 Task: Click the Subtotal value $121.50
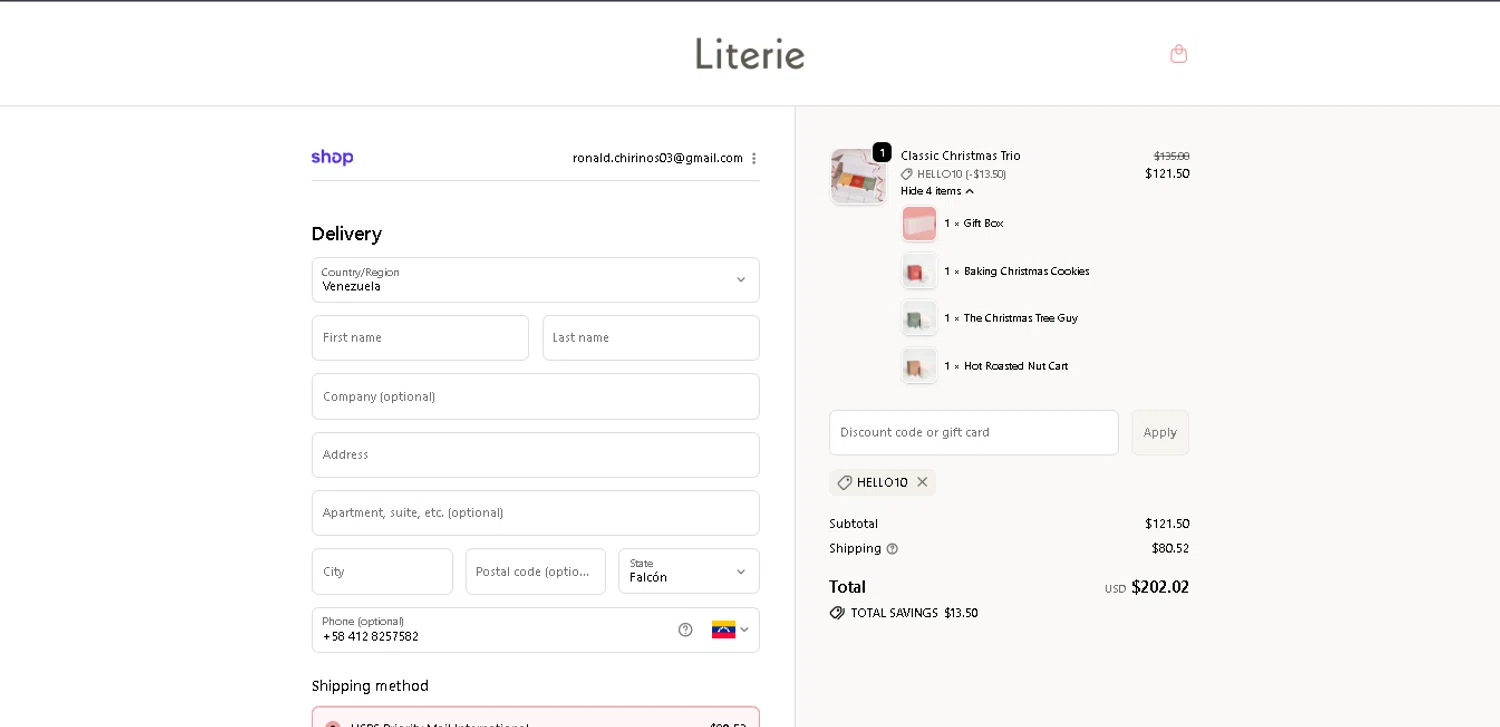[1167, 524]
